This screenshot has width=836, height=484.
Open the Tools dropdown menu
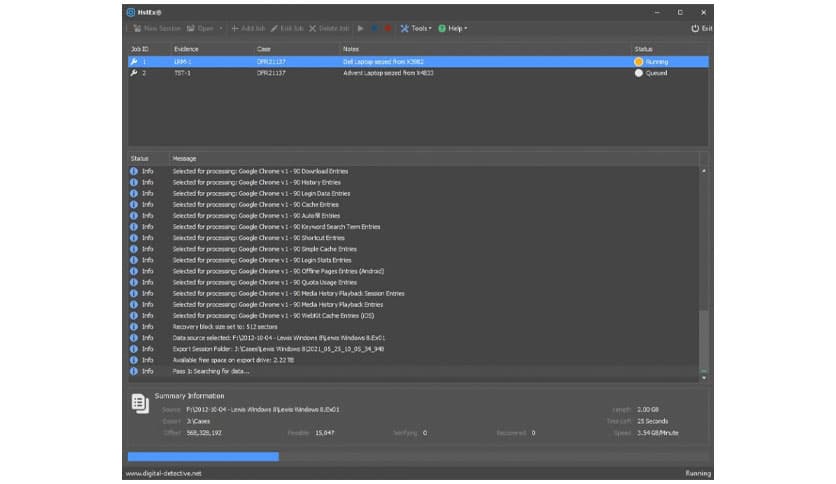click(416, 28)
